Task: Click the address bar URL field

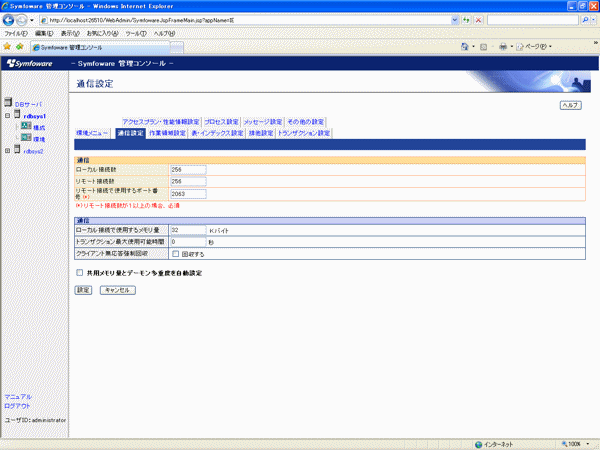Action: click(x=245, y=20)
